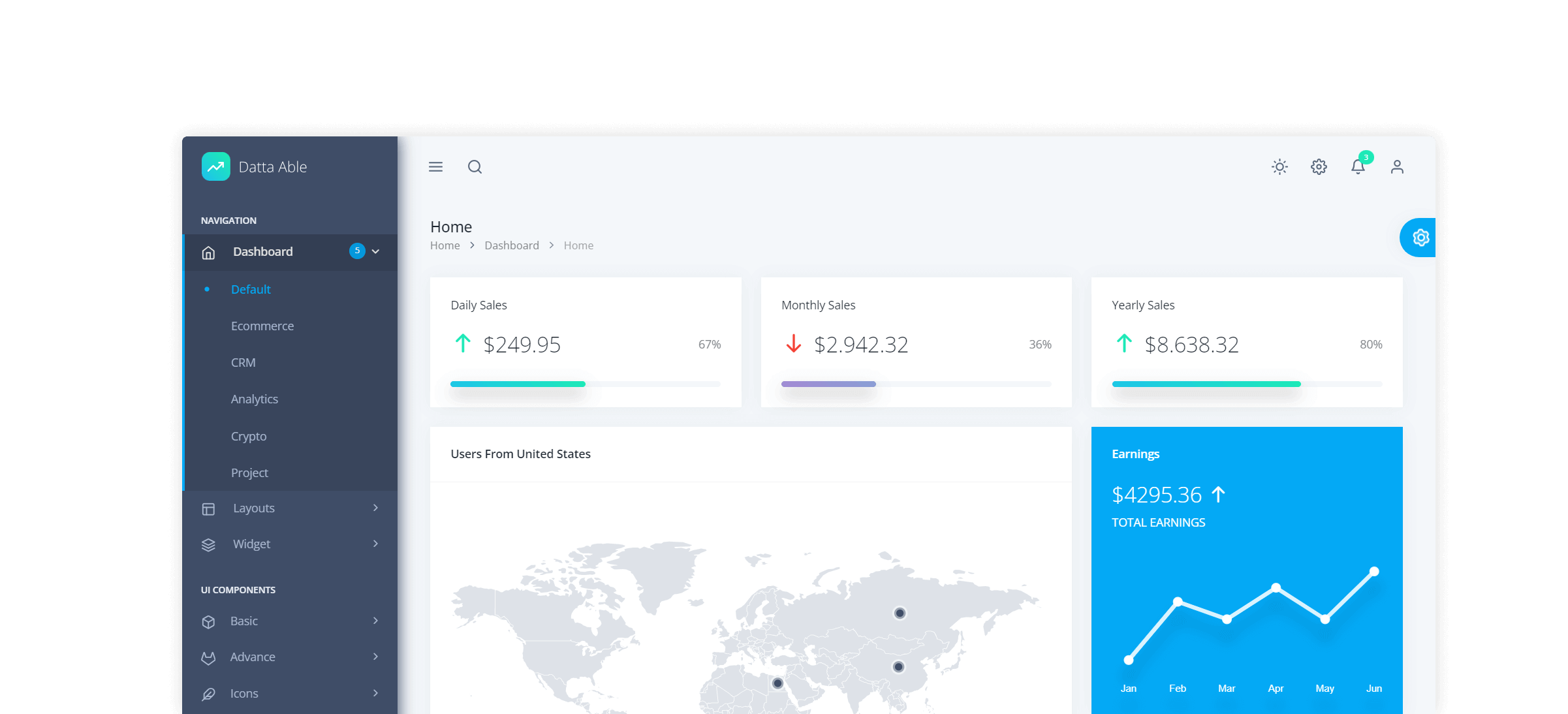
Task: Select the Ecommerce dashboard menu item
Action: pyautogui.click(x=262, y=326)
